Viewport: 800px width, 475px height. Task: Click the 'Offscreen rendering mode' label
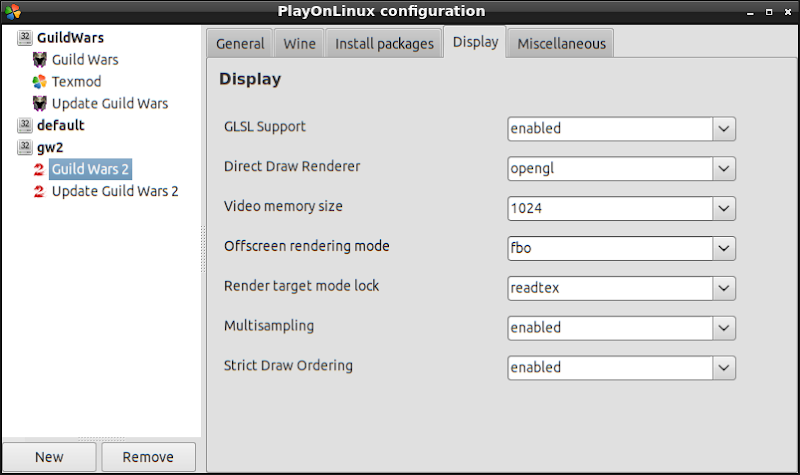pos(307,246)
